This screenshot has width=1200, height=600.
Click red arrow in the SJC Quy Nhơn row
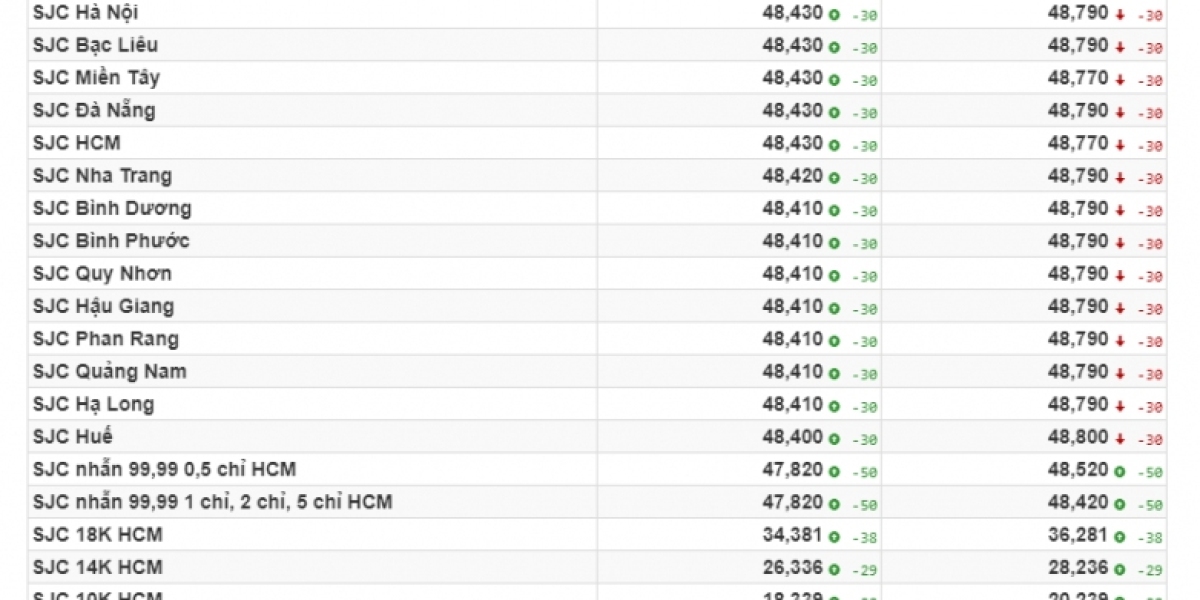[1120, 276]
